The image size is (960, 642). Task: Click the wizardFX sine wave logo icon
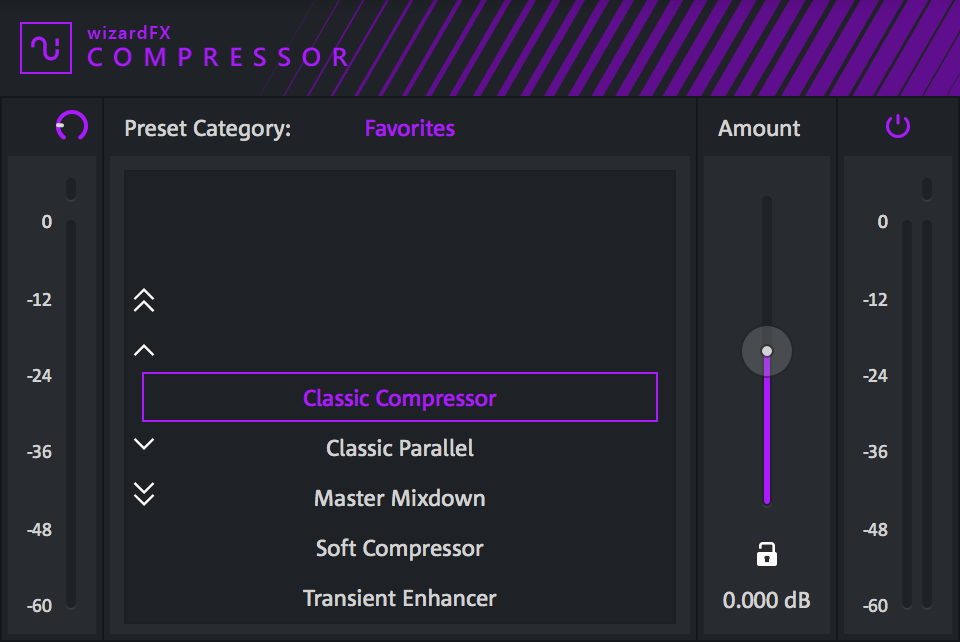46,47
